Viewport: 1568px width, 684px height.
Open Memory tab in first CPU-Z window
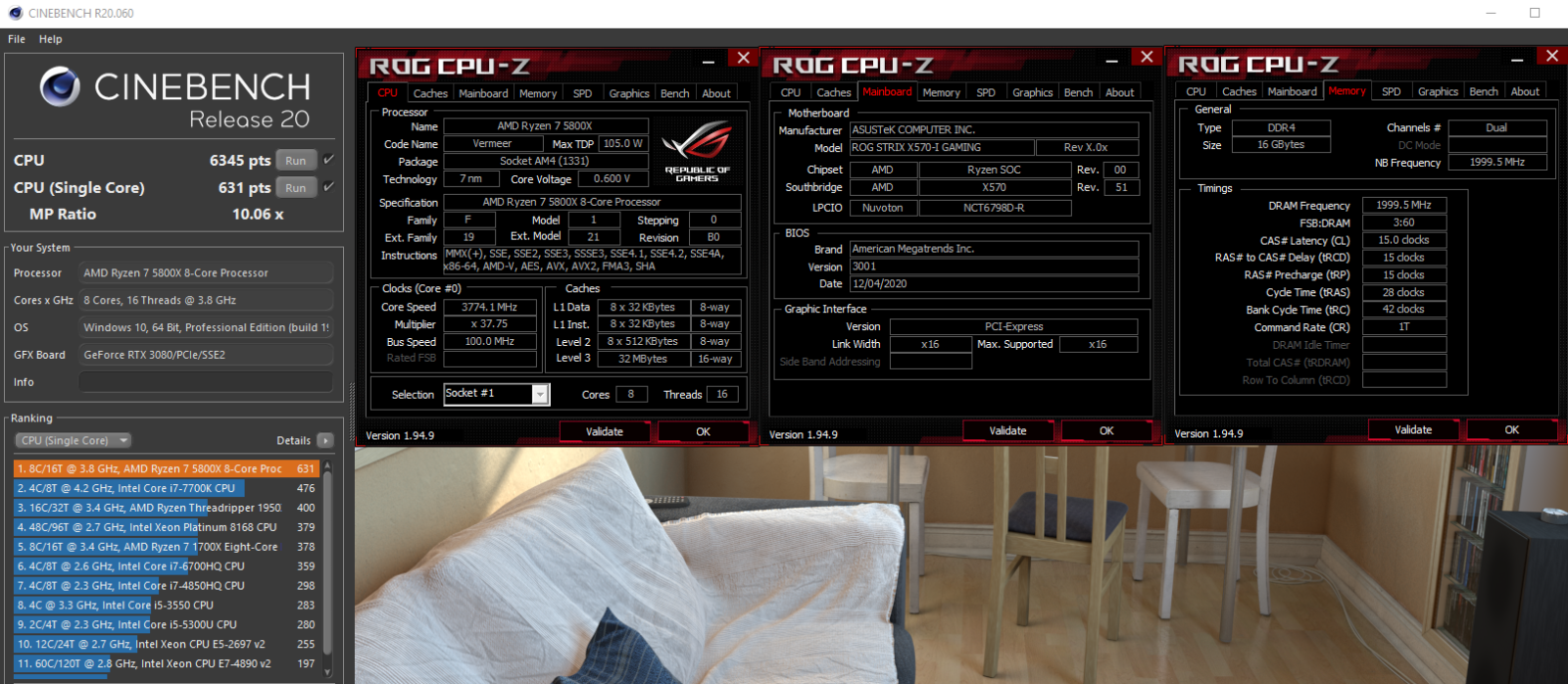point(538,94)
